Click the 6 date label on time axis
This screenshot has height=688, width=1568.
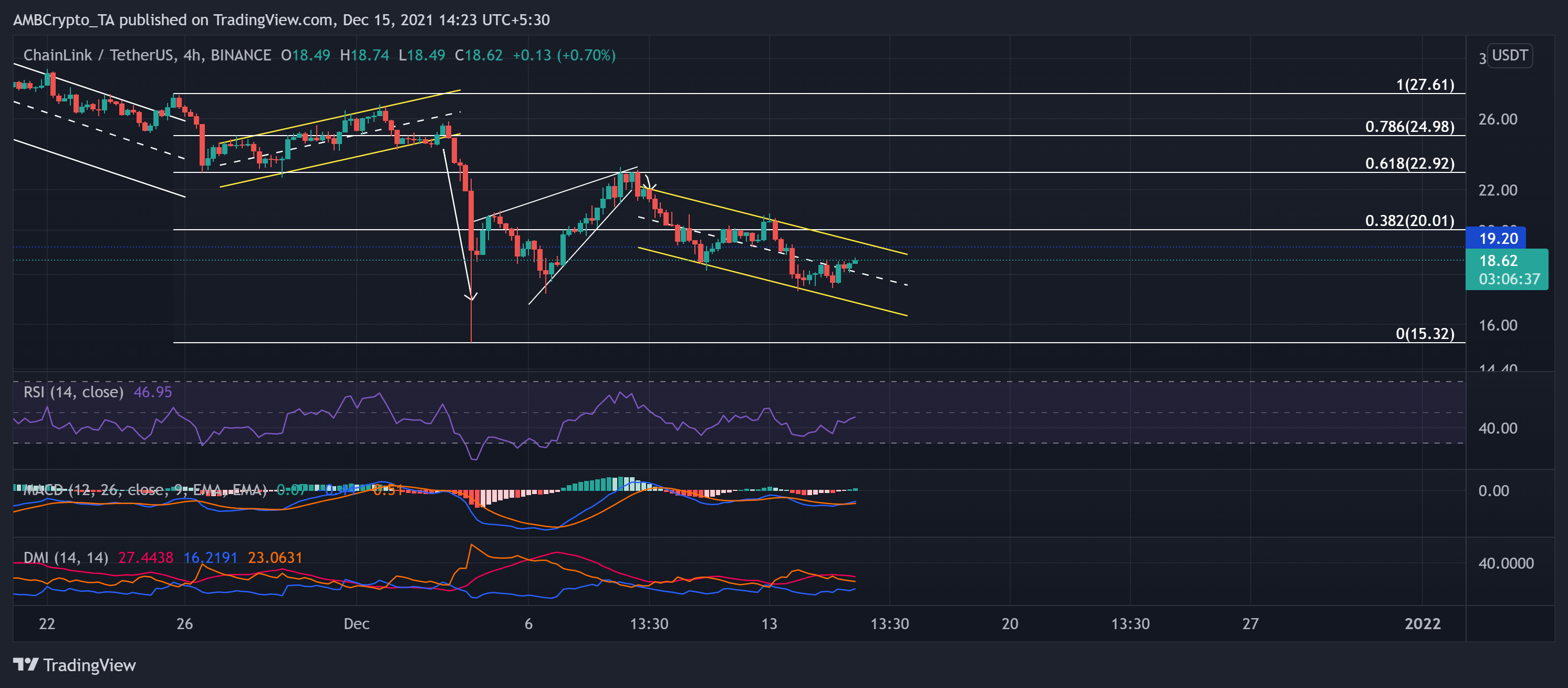tap(528, 623)
